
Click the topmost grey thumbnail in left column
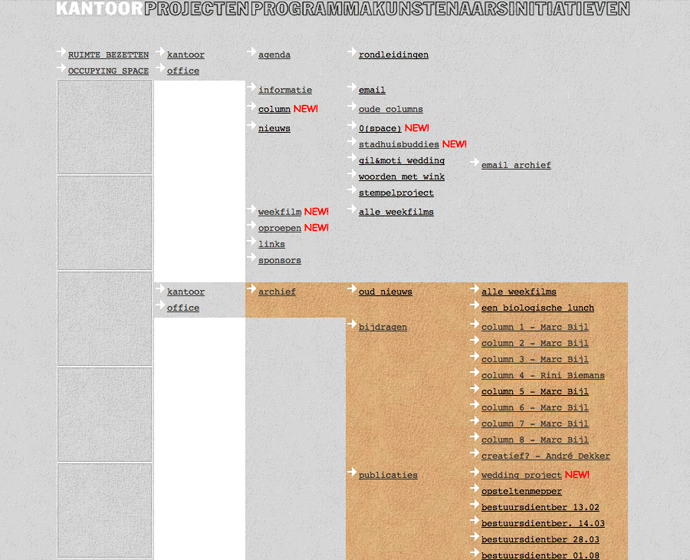tap(105, 127)
